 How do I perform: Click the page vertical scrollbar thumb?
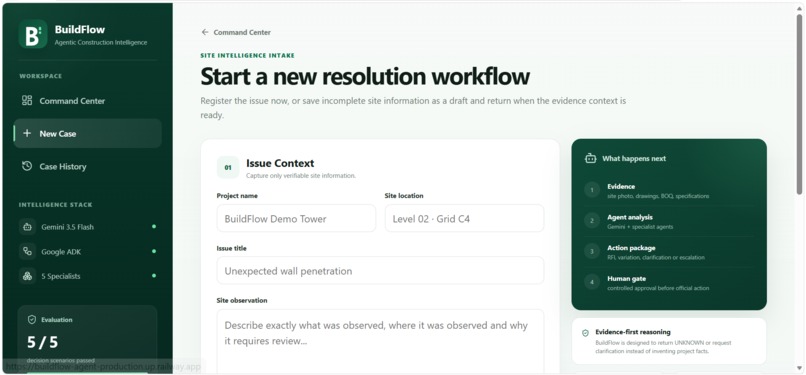click(x=799, y=104)
